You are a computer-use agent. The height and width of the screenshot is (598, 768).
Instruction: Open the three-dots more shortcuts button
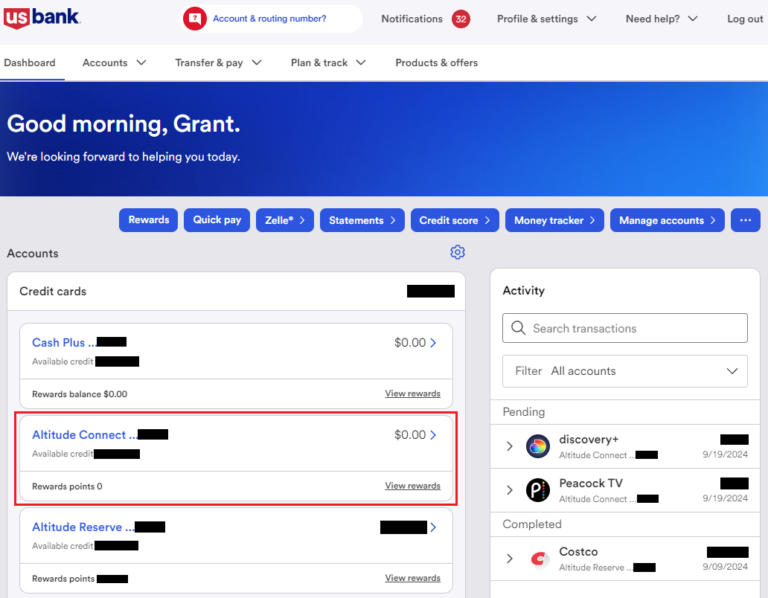pyautogui.click(x=745, y=220)
